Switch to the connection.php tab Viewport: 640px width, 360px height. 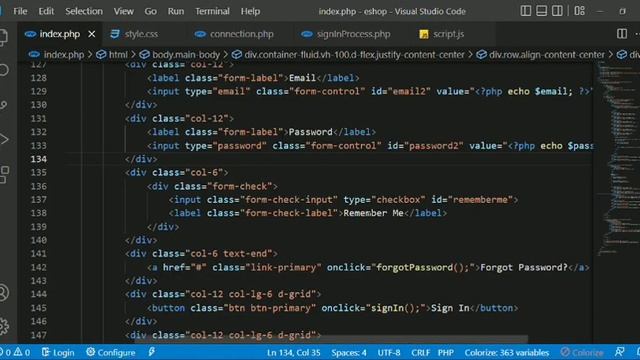point(234,34)
